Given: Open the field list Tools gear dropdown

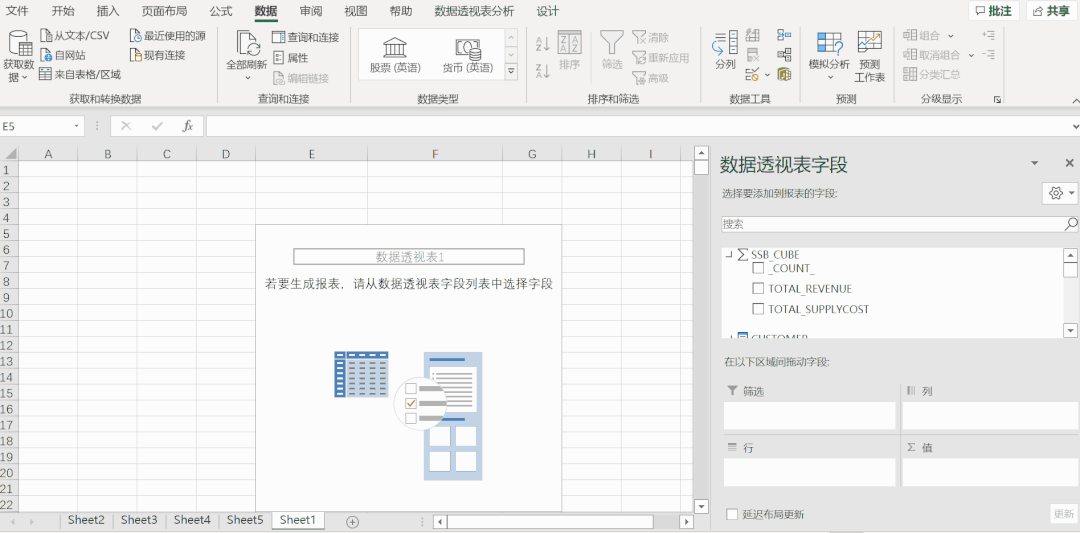Looking at the screenshot, I should click(x=1061, y=194).
